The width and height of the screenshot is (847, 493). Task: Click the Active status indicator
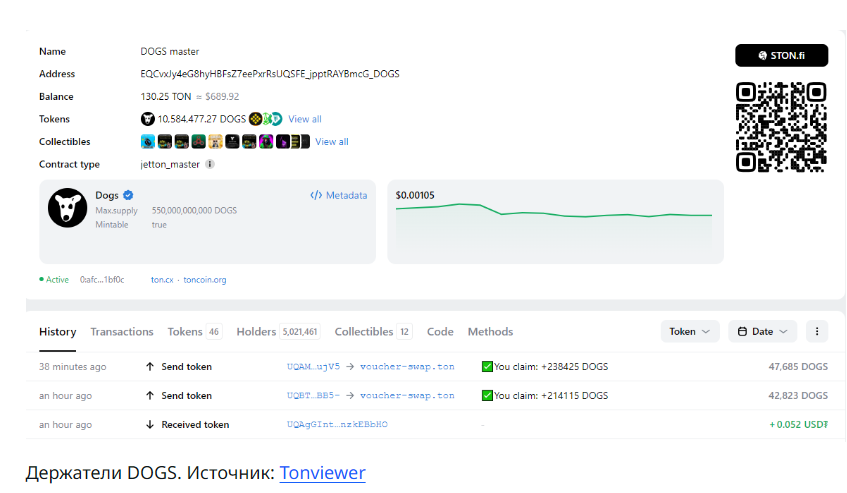[54, 280]
